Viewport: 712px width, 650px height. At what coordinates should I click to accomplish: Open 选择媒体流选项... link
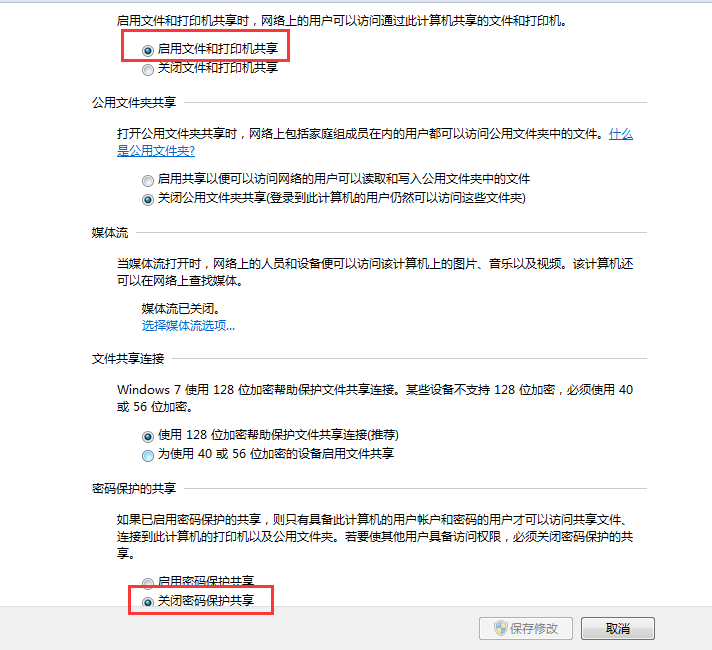188,326
